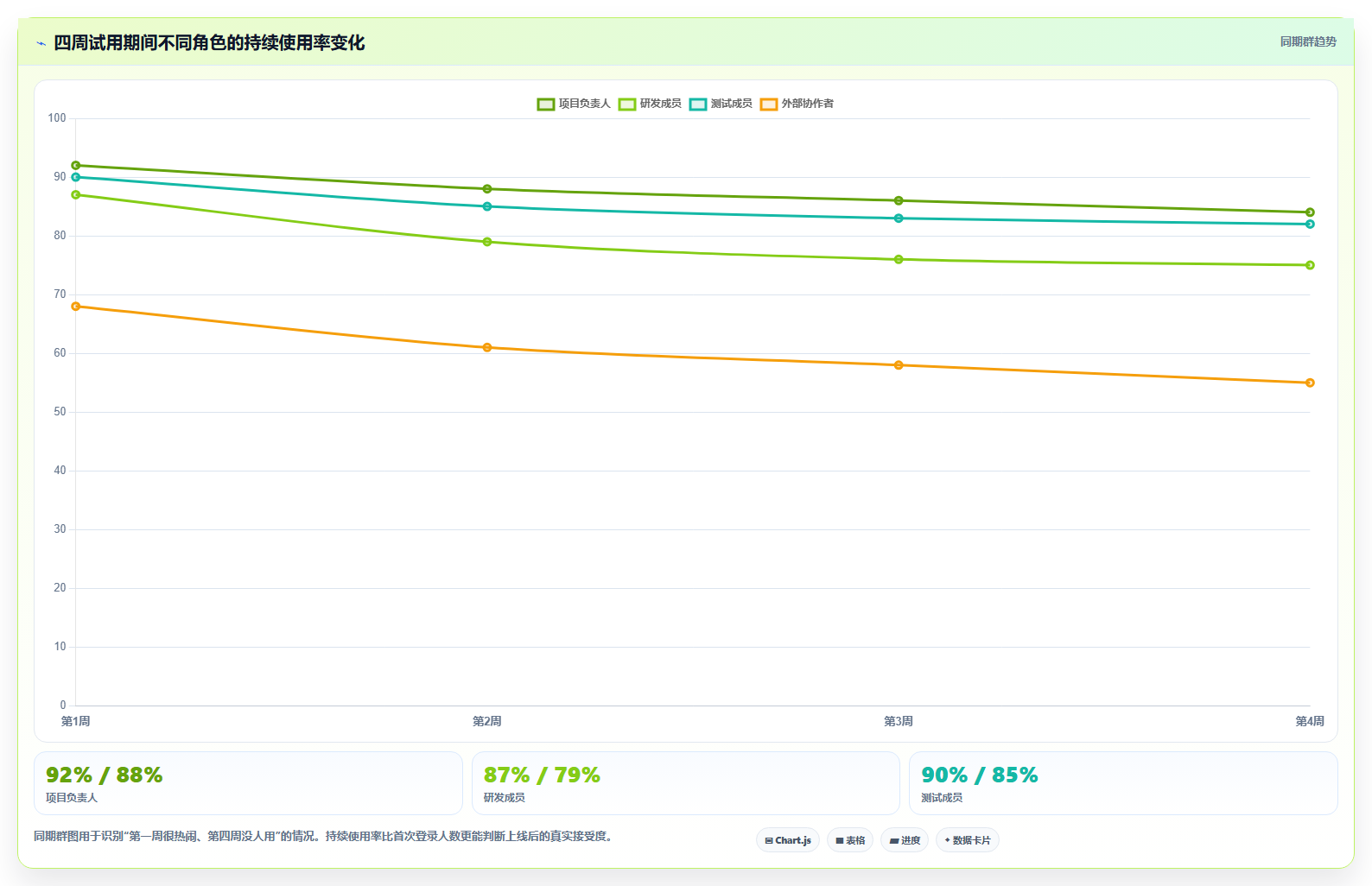Select the Chart.js tag chip

[788, 840]
